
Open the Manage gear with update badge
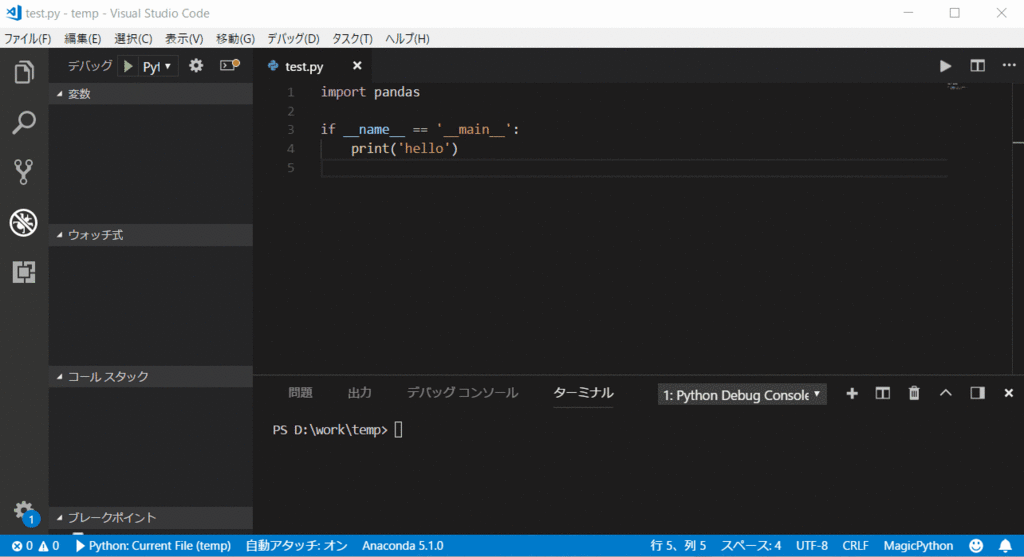click(25, 513)
